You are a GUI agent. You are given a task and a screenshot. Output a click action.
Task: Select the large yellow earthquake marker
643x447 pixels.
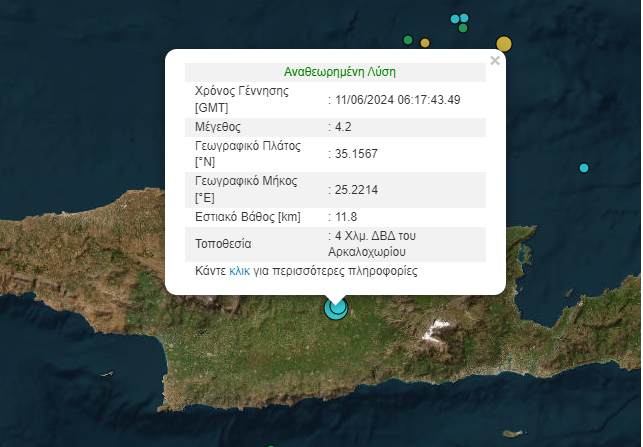point(504,43)
